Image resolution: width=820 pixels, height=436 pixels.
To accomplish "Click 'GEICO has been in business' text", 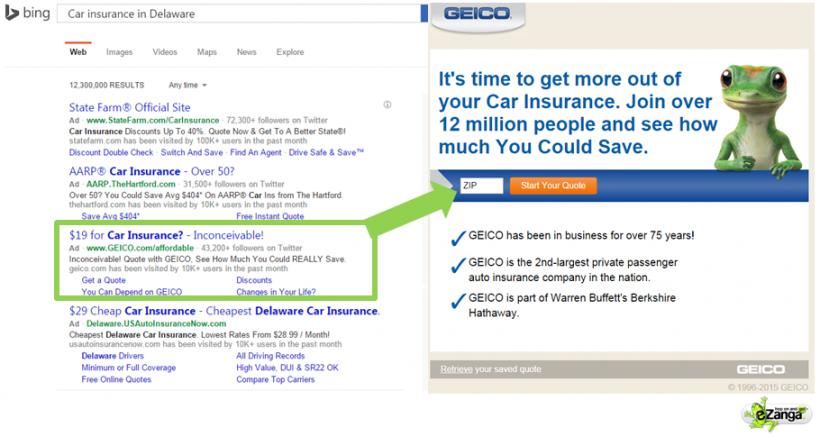I will pyautogui.click(x=582, y=236).
